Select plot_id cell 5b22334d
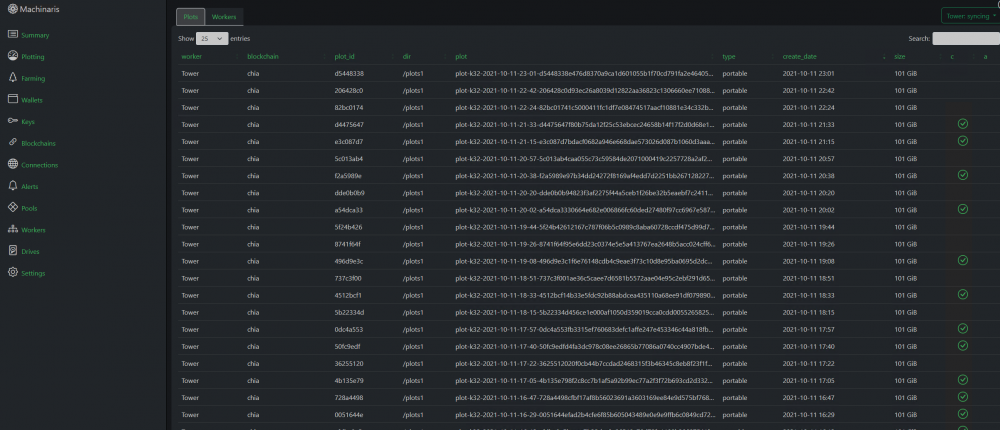This screenshot has width=1000, height=430. point(349,312)
